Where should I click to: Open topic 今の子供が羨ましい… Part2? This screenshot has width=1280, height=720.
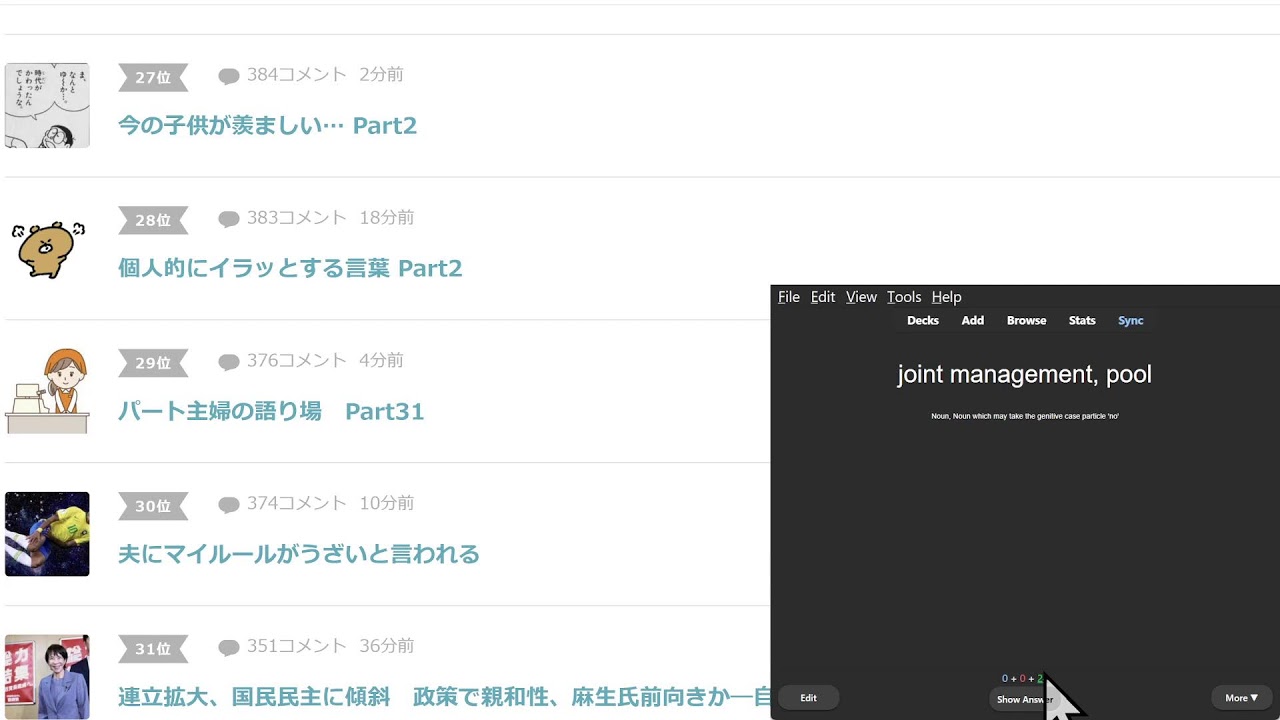(x=267, y=126)
